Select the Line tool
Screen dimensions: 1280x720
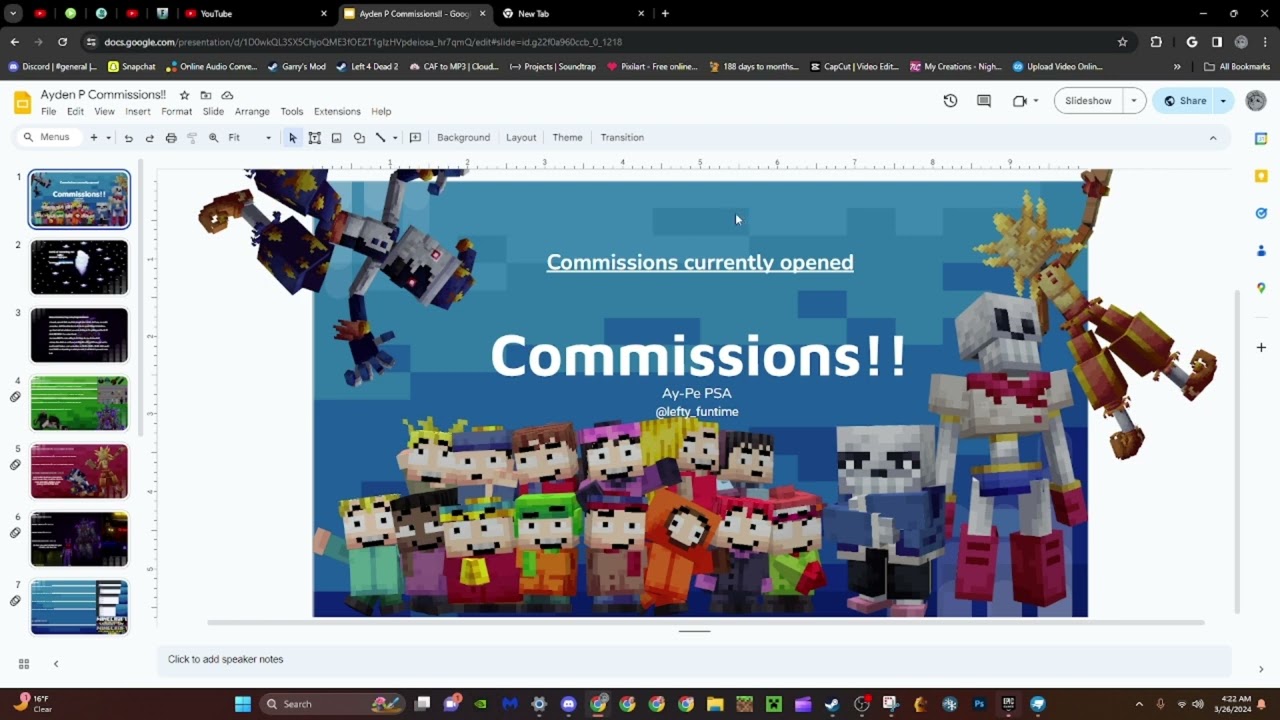(380, 138)
